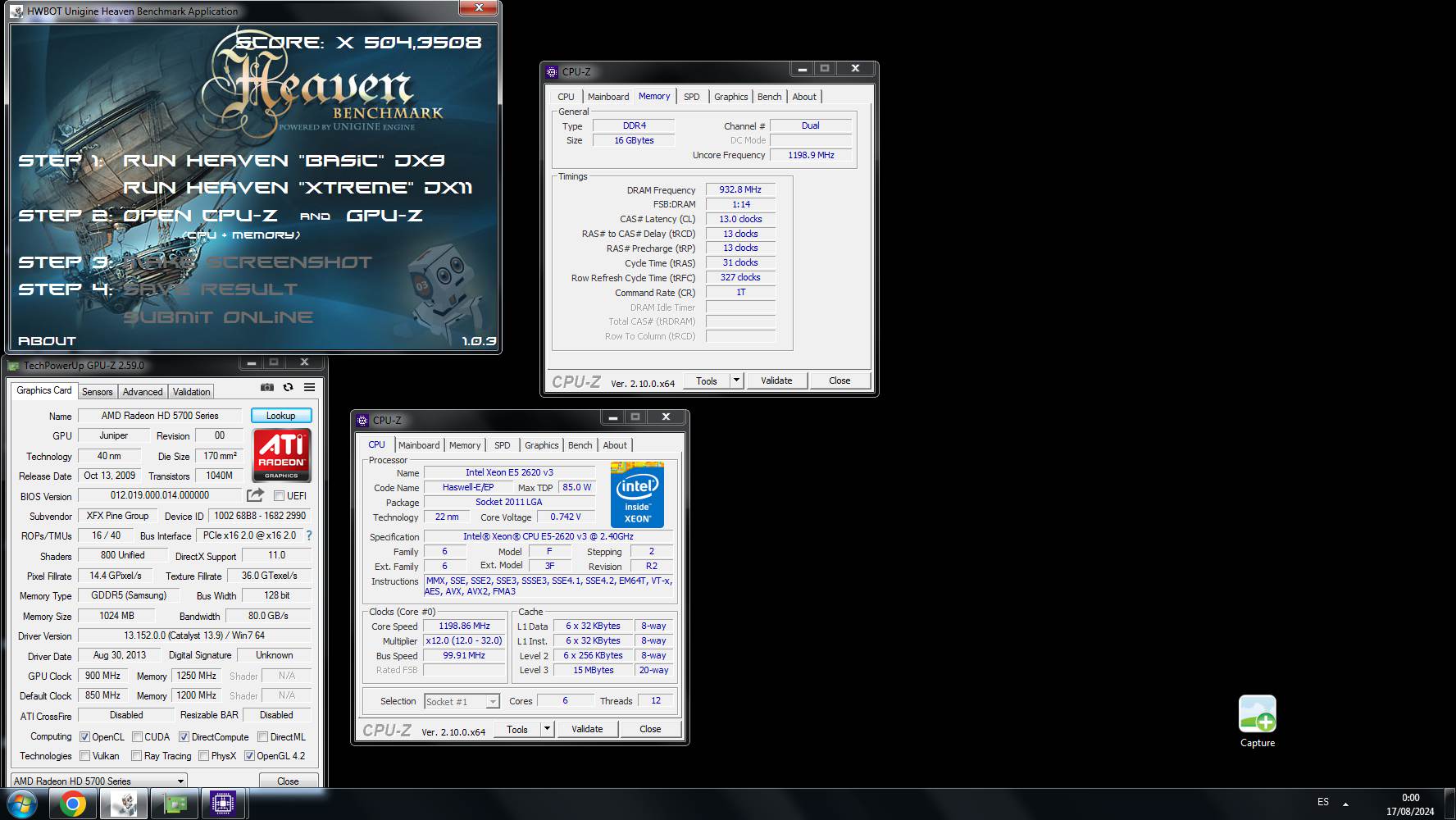Click the Level 3 cache value 15 MBytes
1456x820 pixels.
click(594, 670)
